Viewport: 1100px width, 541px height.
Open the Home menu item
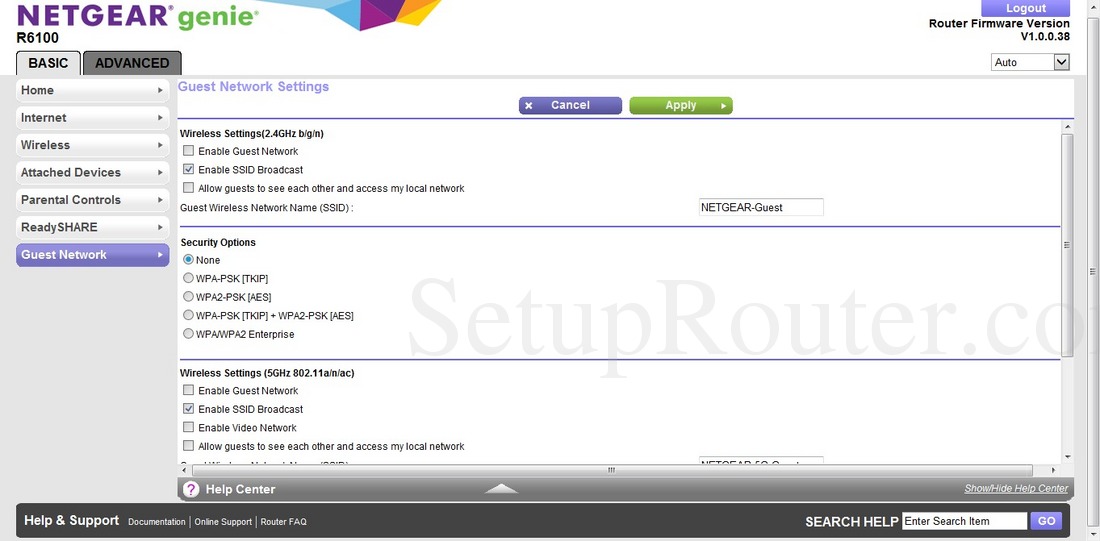[93, 91]
